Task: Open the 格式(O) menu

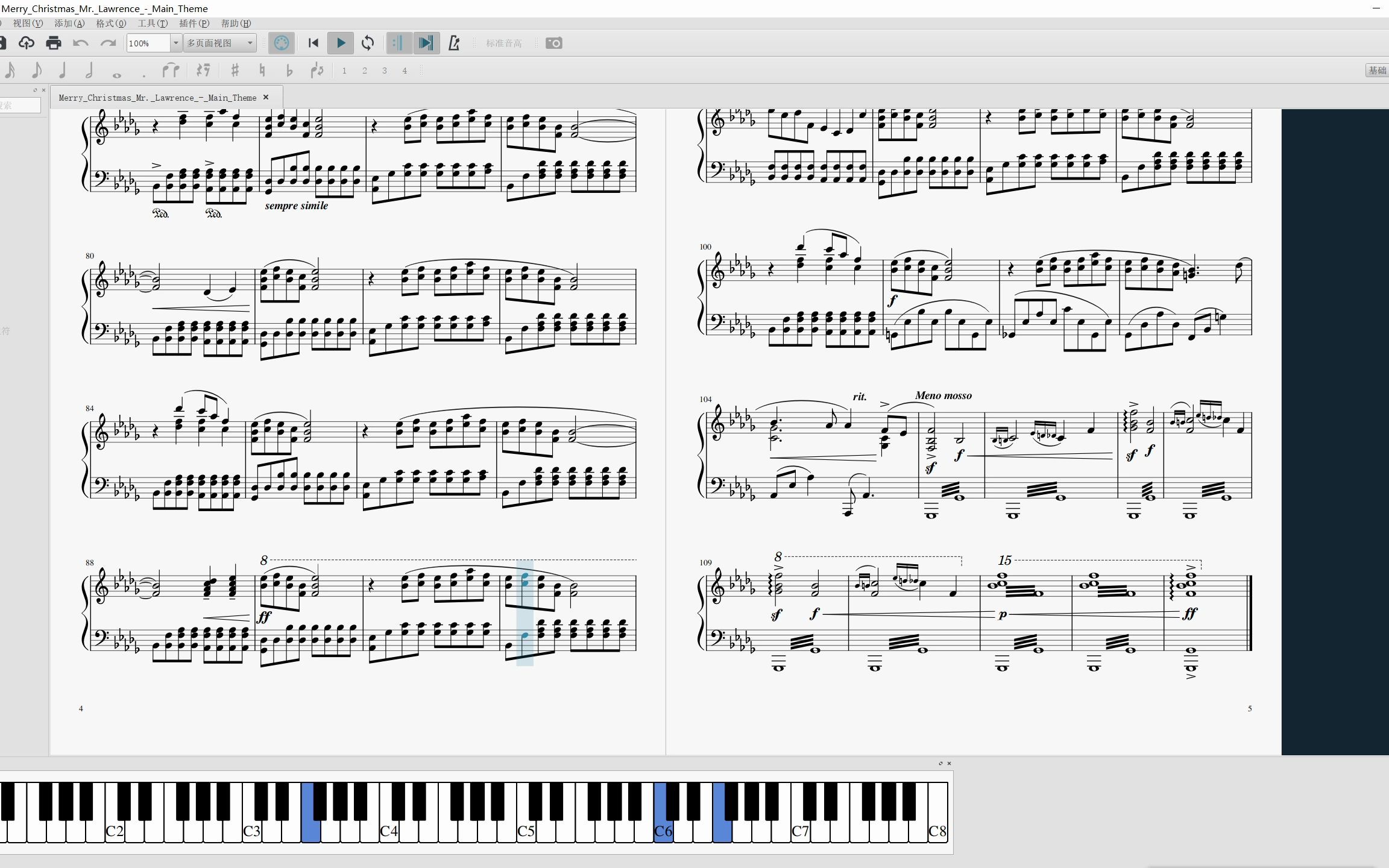Action: pyautogui.click(x=111, y=24)
